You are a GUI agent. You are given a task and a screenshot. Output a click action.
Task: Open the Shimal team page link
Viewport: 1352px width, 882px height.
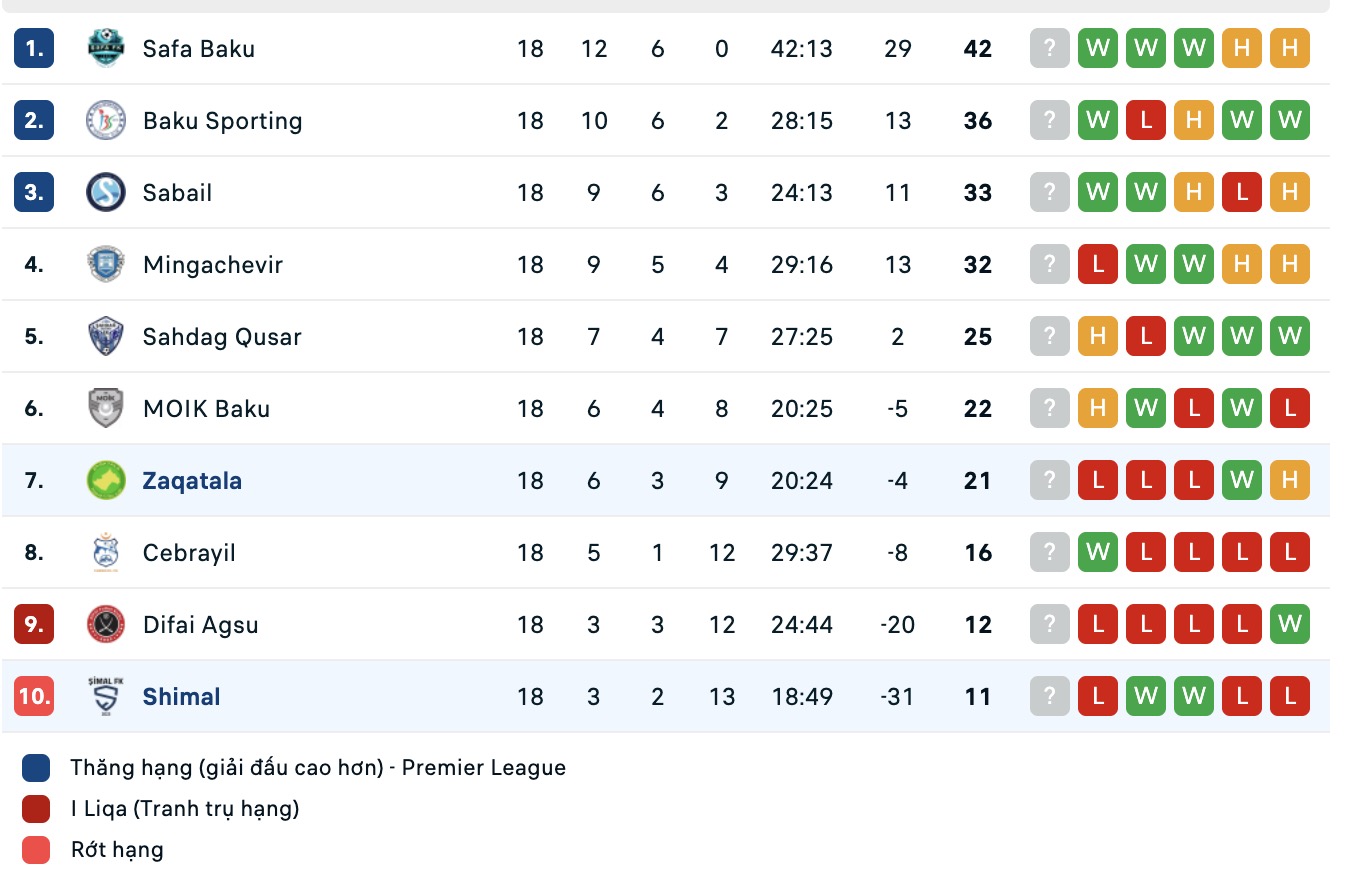click(x=181, y=697)
